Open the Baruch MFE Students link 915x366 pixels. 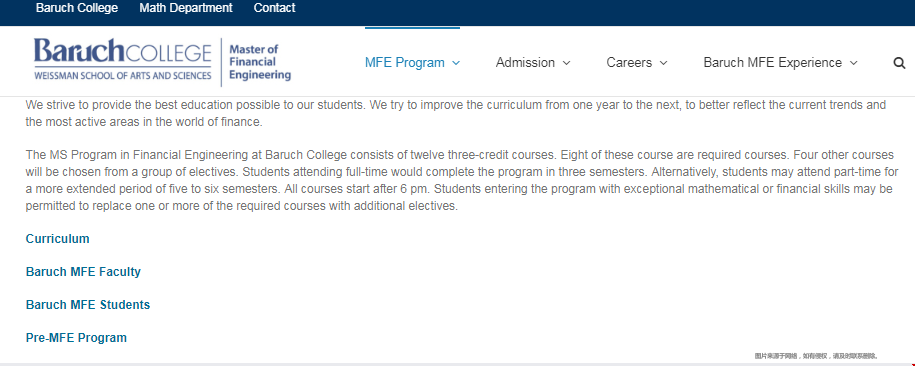pyautogui.click(x=88, y=305)
